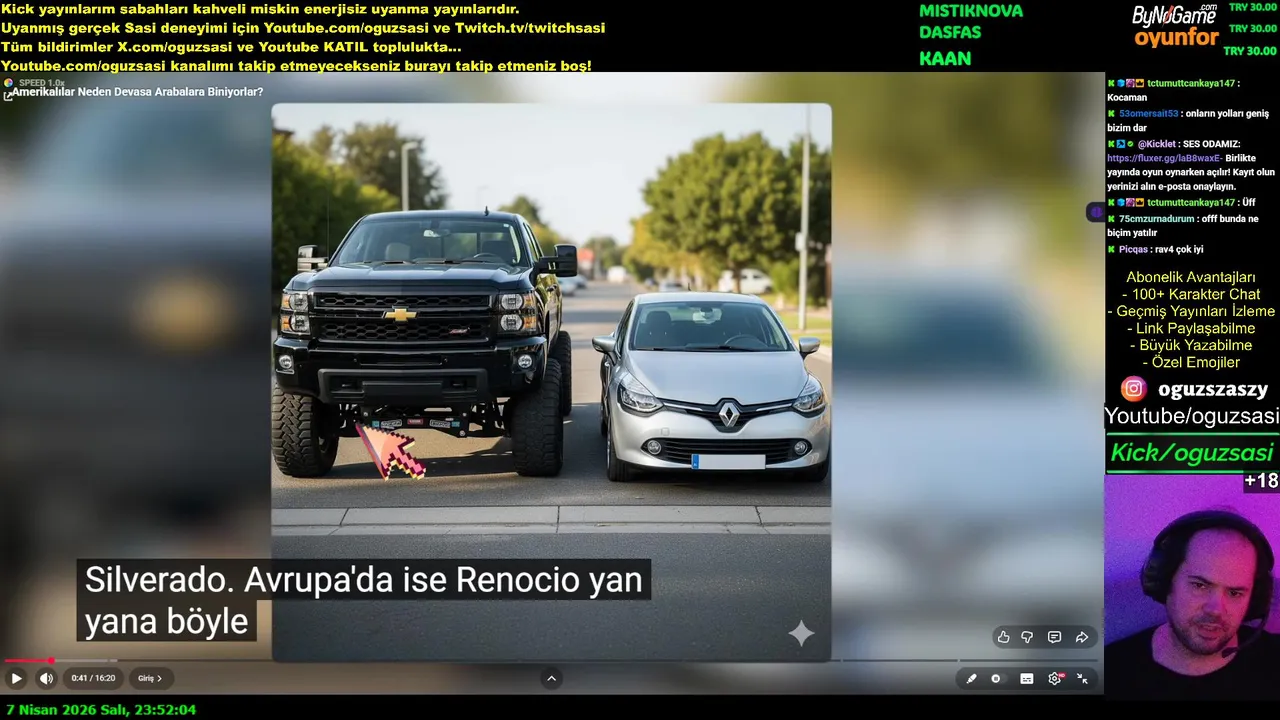Click donor name 'MISTIKNOVA'
Screen dimensions: 1280x720
pos(971,11)
